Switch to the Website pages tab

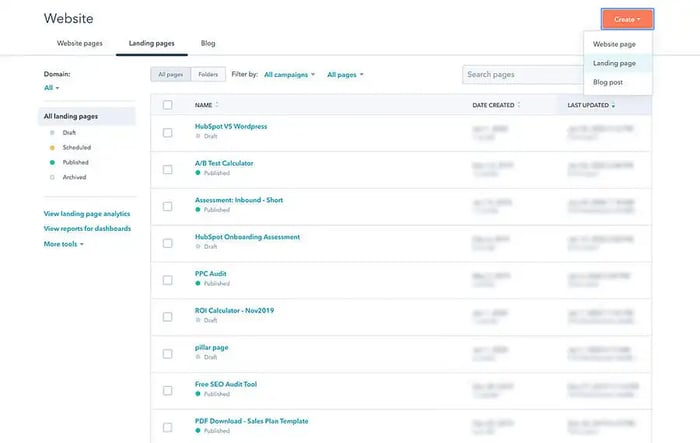point(79,43)
